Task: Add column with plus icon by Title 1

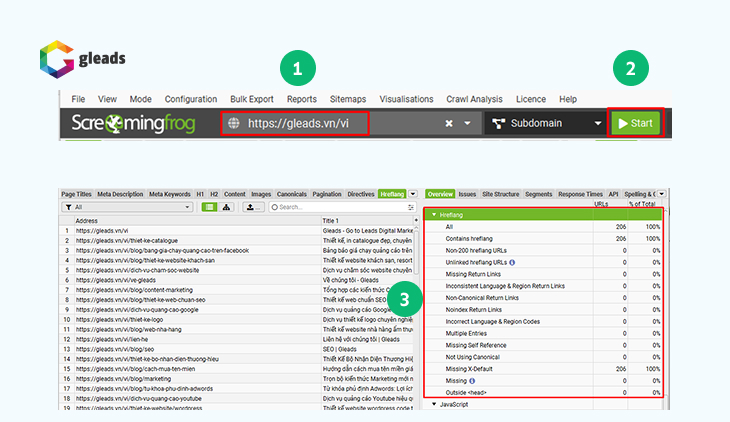Action: coord(416,220)
